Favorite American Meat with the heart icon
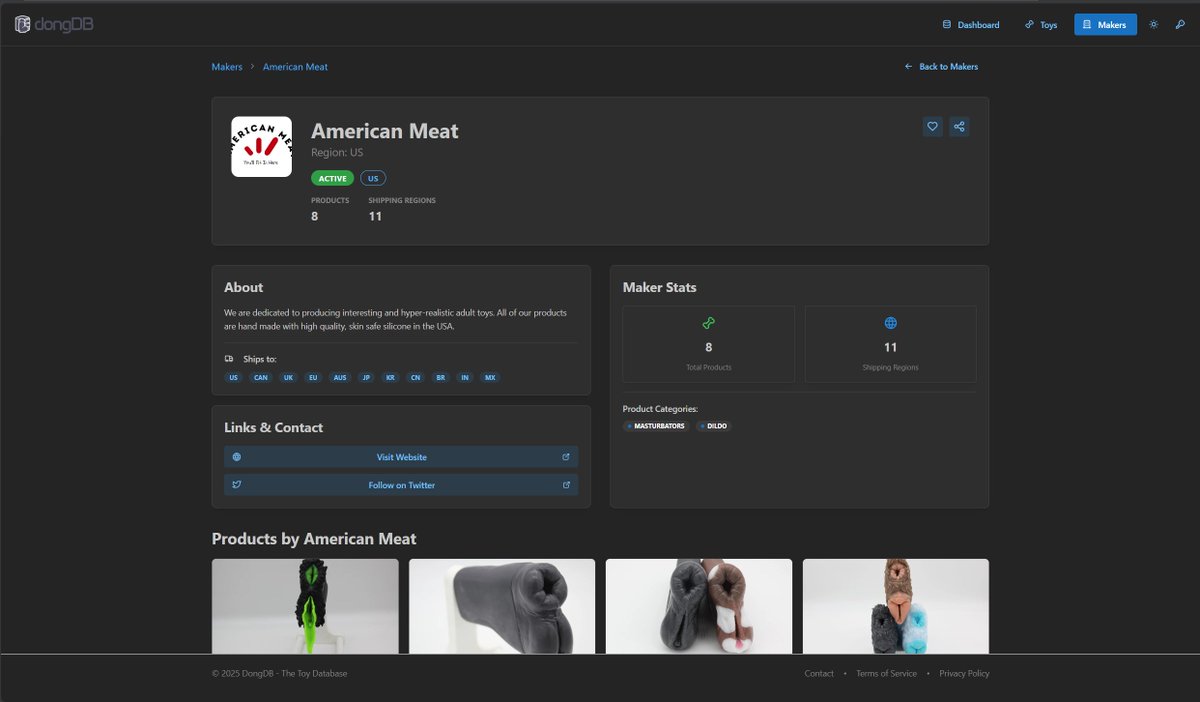Image resolution: width=1200 pixels, height=702 pixels. click(x=932, y=126)
